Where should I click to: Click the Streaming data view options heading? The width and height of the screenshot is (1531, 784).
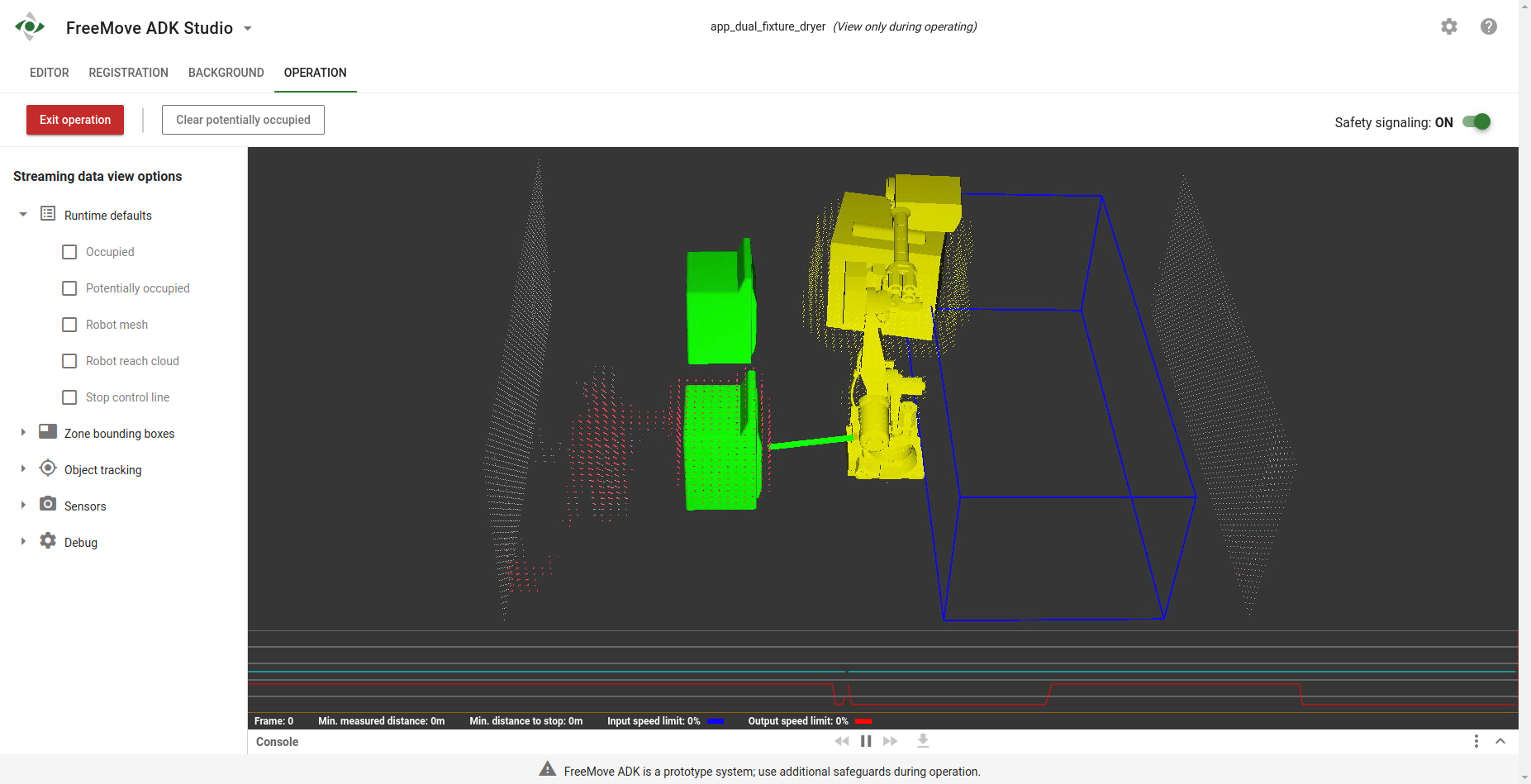[97, 176]
